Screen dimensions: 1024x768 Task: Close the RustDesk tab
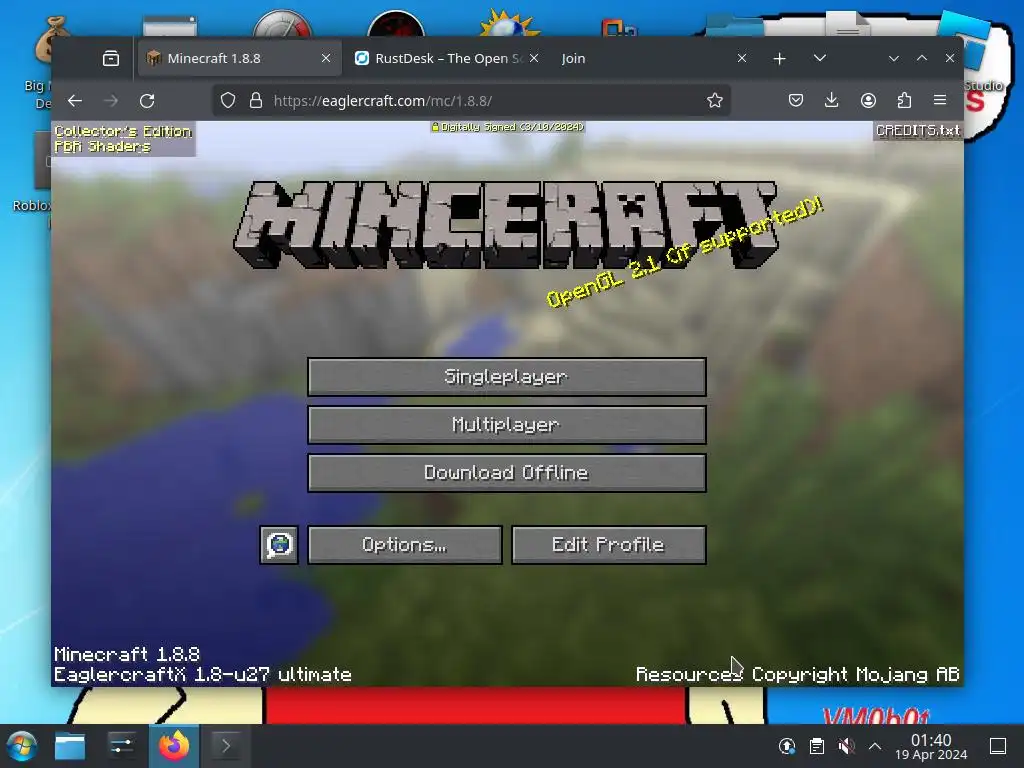point(534,58)
